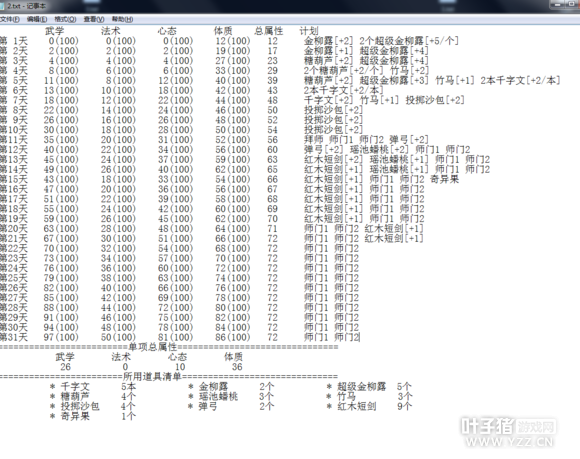Click the 超级金柳露 5个 list entry
The width and height of the screenshot is (580, 459).
point(370,387)
